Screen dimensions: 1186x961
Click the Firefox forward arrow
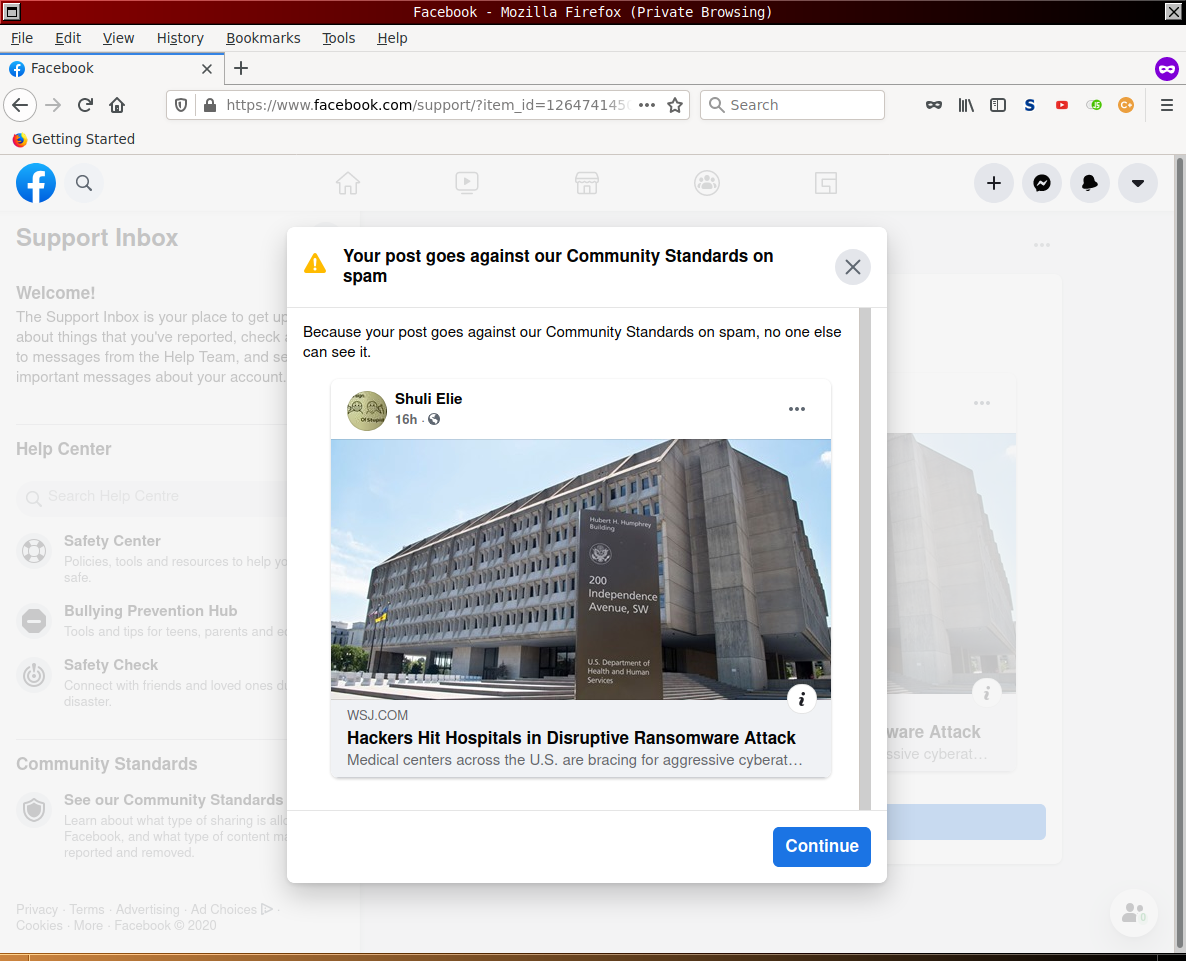tap(53, 105)
